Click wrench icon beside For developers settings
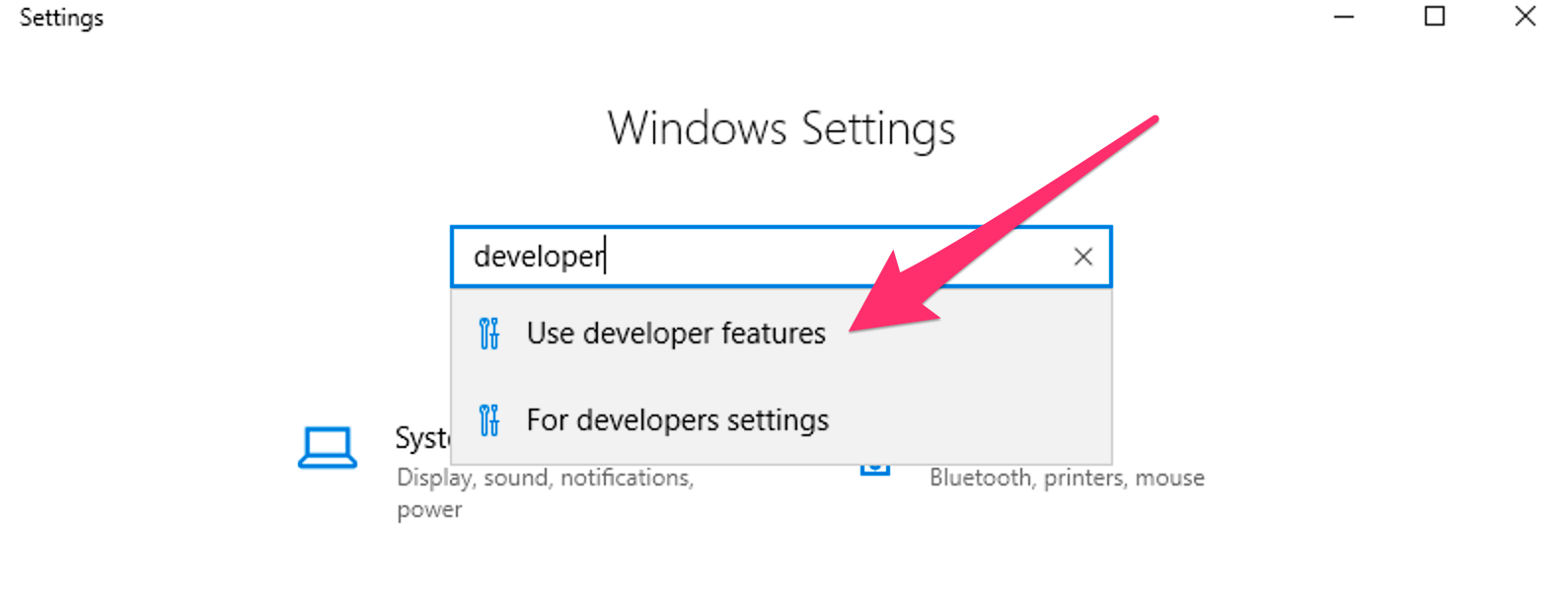The width and height of the screenshot is (1568, 598). pyautogui.click(x=487, y=420)
